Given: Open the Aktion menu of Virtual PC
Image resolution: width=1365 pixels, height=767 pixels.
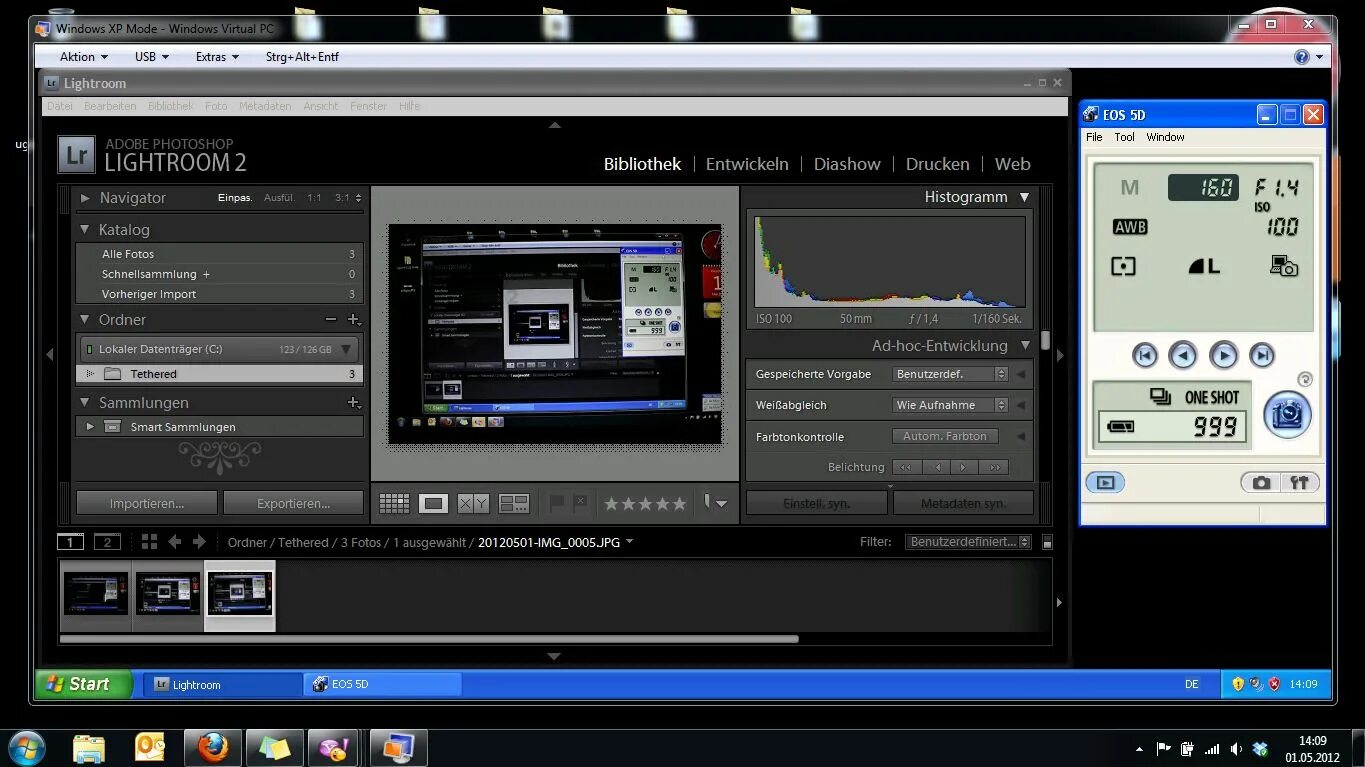Looking at the screenshot, I should pyautogui.click(x=83, y=57).
